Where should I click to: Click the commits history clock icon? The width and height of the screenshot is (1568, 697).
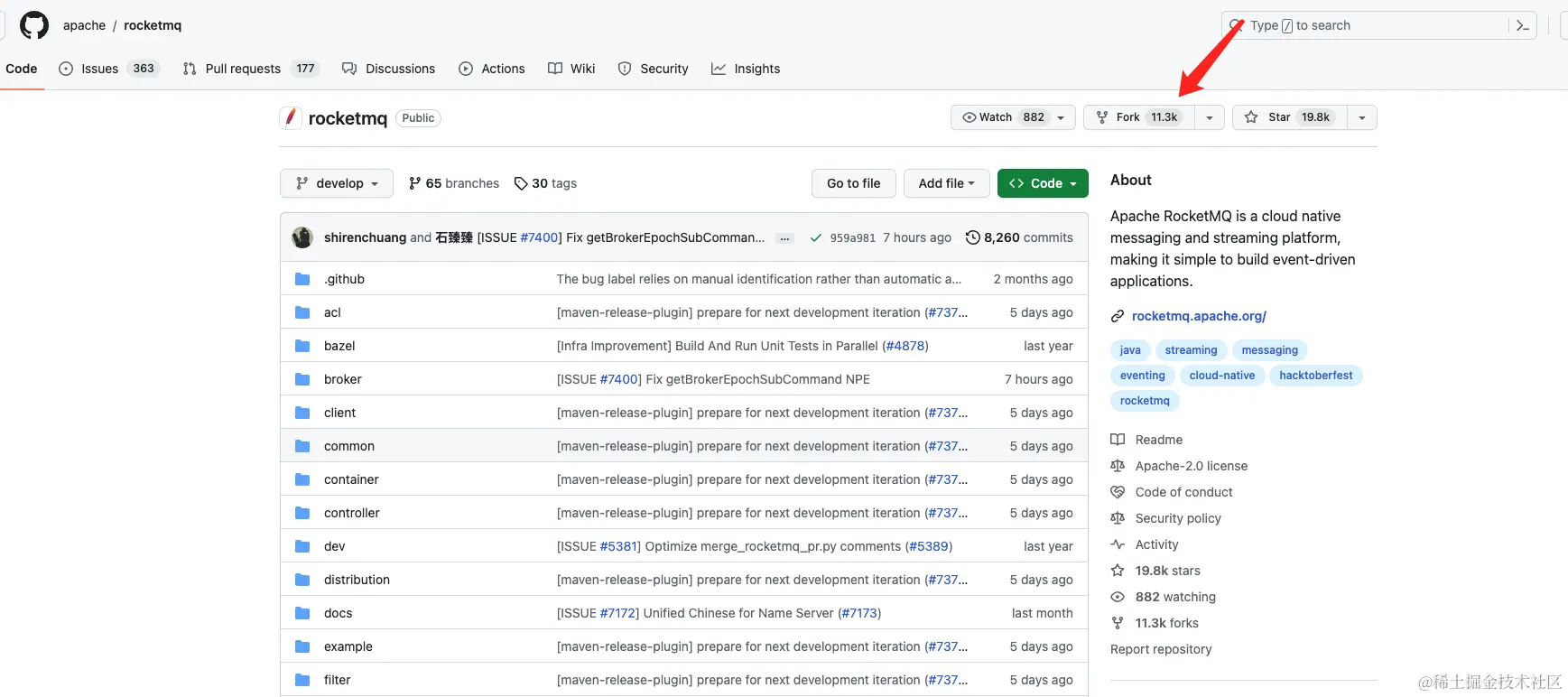(972, 237)
